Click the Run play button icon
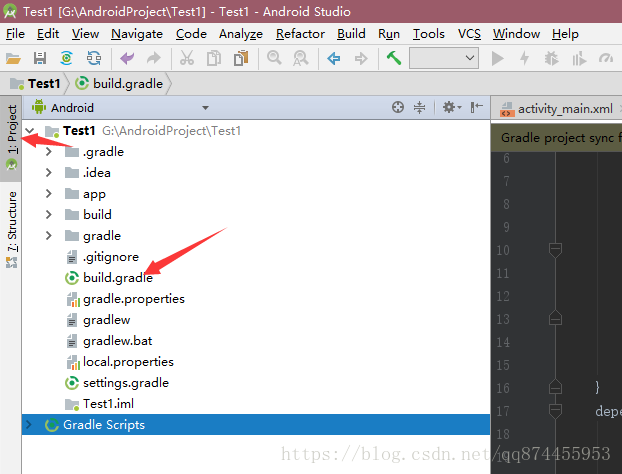Image resolution: width=622 pixels, height=474 pixels. tap(497, 59)
